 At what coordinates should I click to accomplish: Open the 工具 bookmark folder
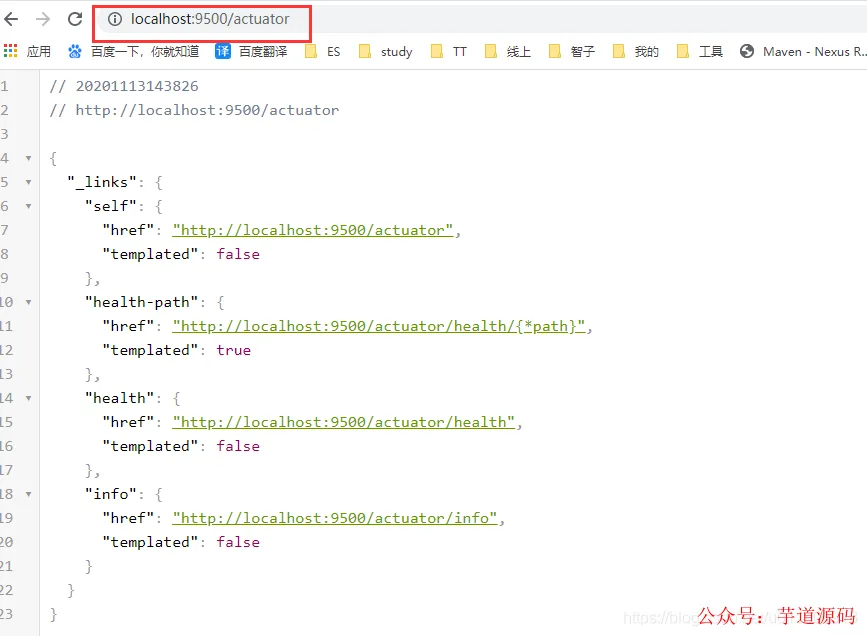coord(700,51)
